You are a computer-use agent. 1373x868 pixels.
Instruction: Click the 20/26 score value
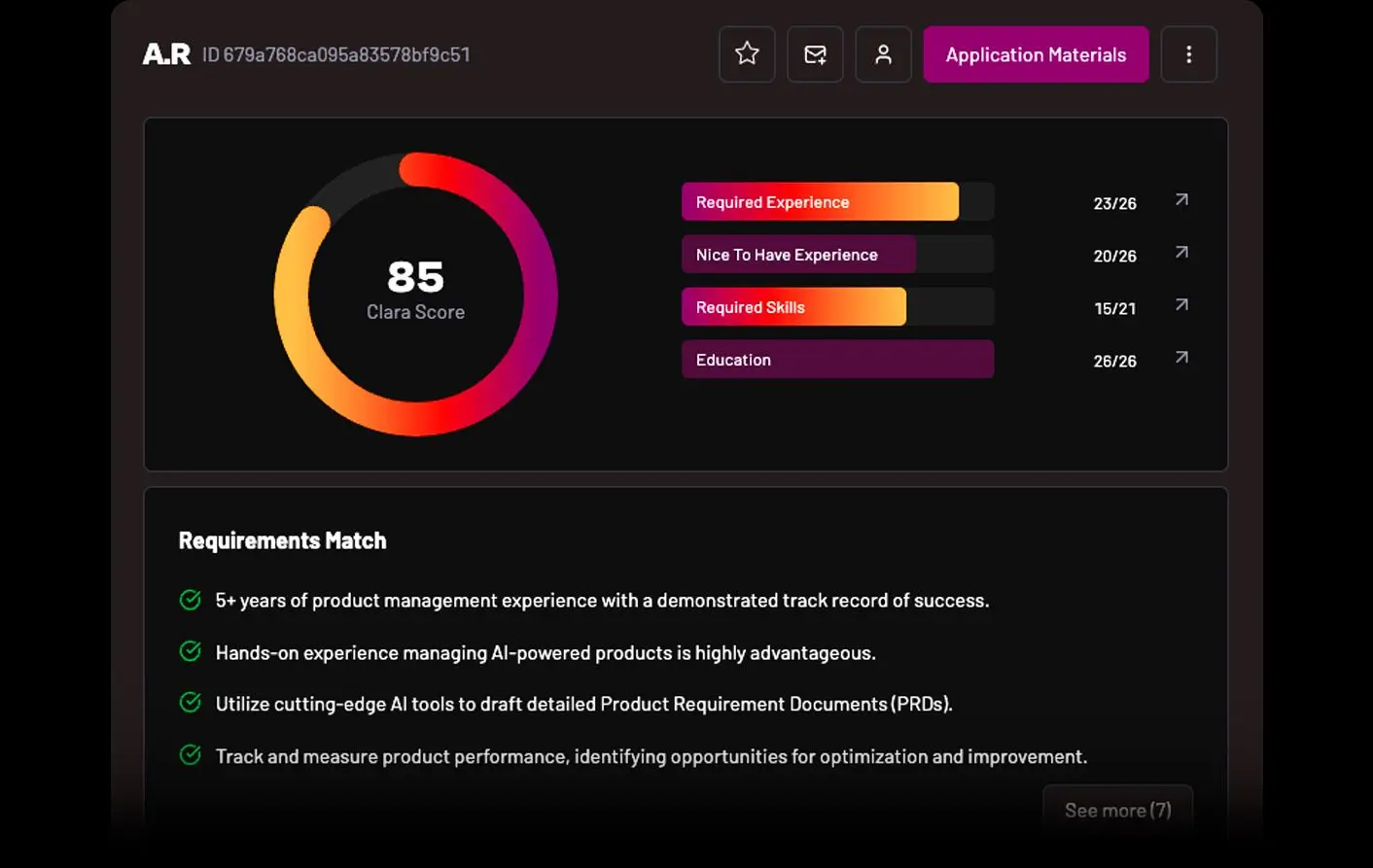(x=1114, y=256)
